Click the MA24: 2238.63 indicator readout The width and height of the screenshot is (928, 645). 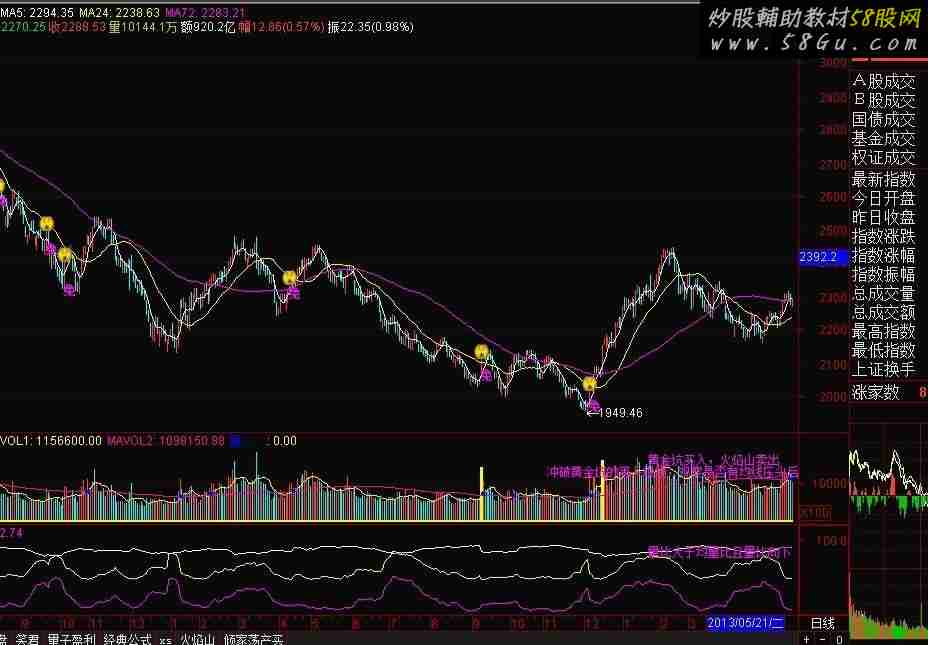120,12
